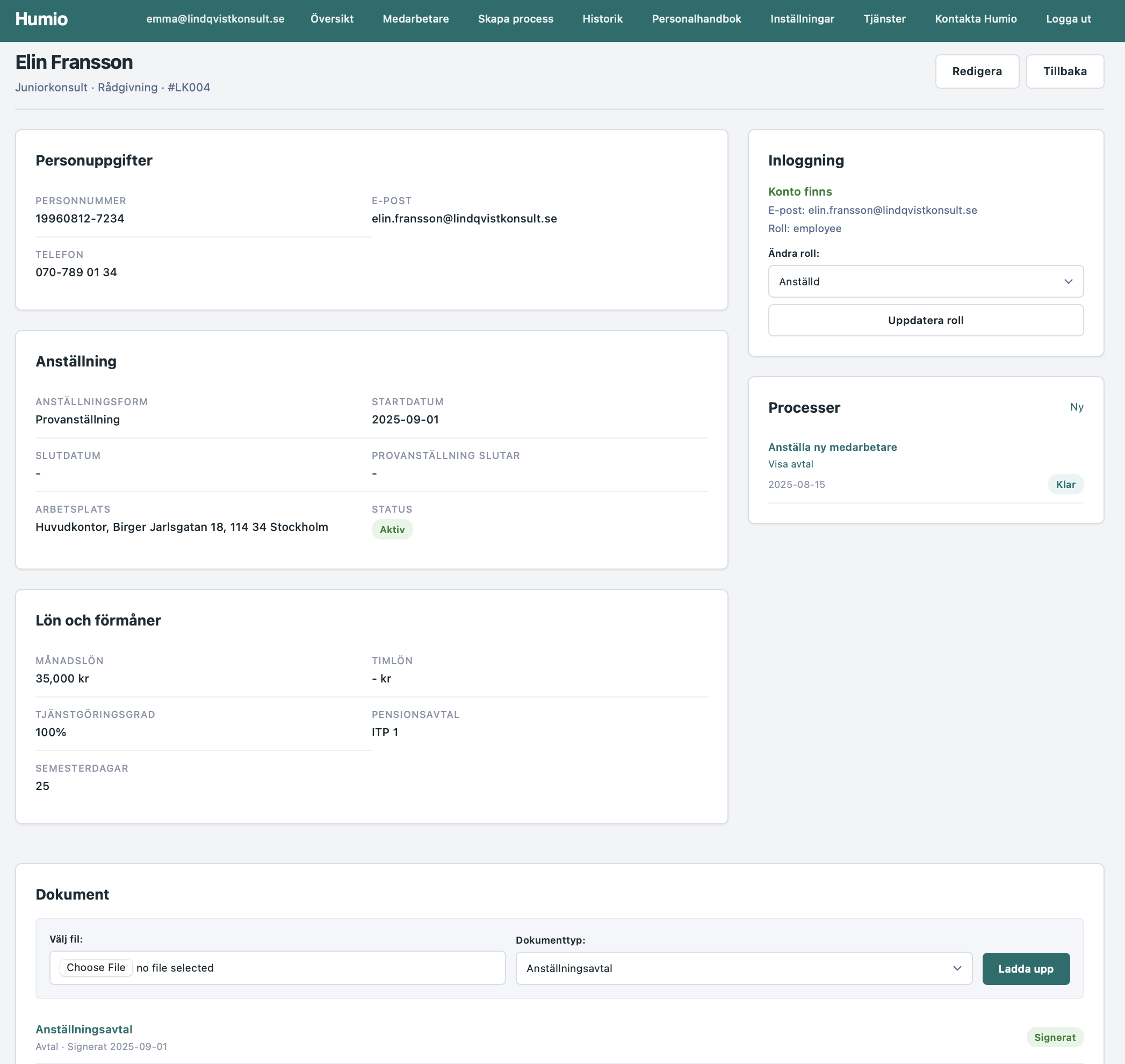Click the Visa avtal link
Image resolution: width=1125 pixels, height=1064 pixels.
790,464
